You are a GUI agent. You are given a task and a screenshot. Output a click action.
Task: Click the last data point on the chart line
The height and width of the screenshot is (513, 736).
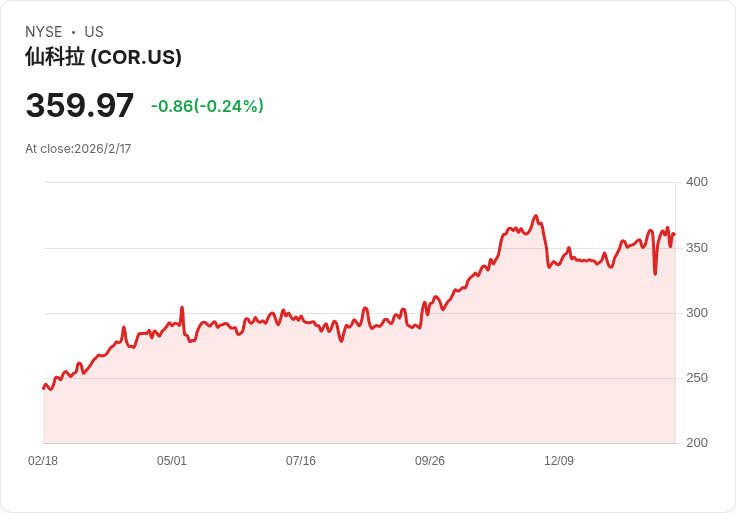pyautogui.click(x=675, y=234)
